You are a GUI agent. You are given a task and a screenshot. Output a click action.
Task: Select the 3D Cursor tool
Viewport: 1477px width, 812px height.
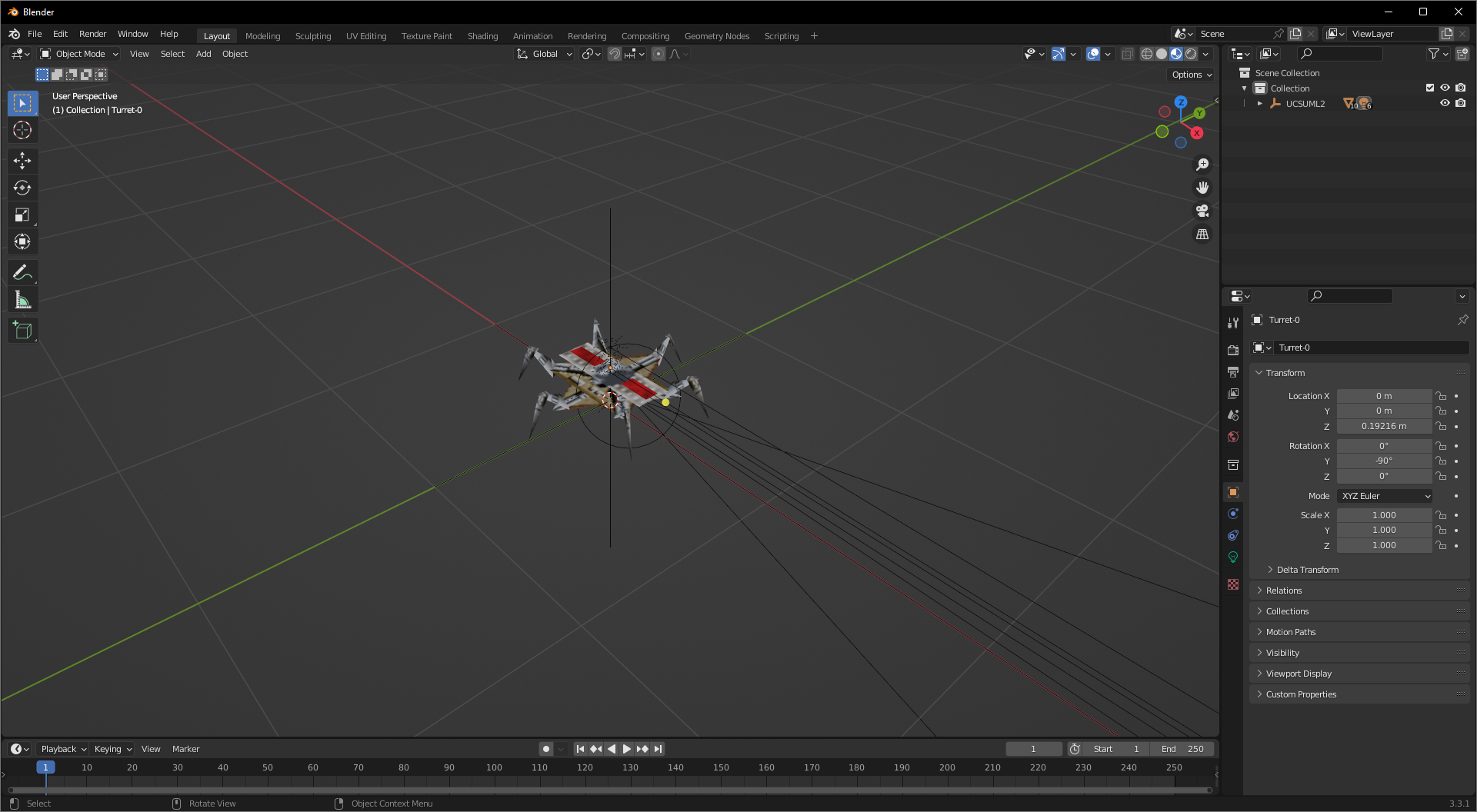coord(22,130)
